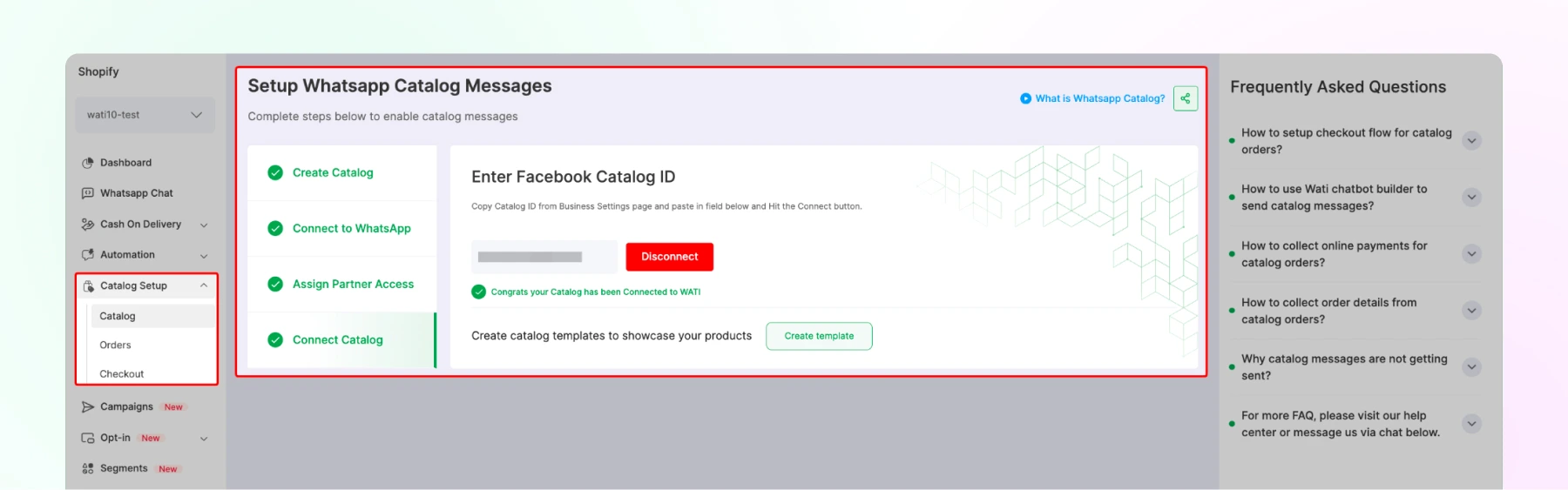Click the Catalog Setup icon

88,286
